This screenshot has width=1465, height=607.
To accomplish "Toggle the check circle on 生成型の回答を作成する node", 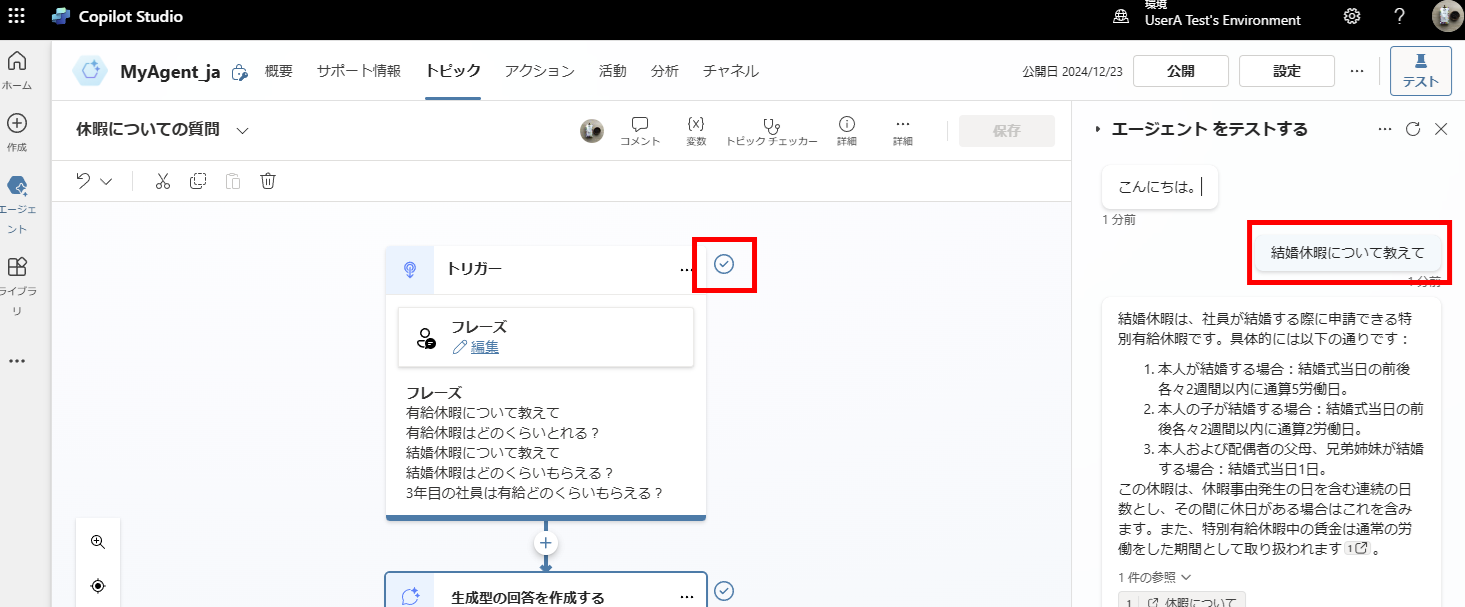I will (x=725, y=591).
